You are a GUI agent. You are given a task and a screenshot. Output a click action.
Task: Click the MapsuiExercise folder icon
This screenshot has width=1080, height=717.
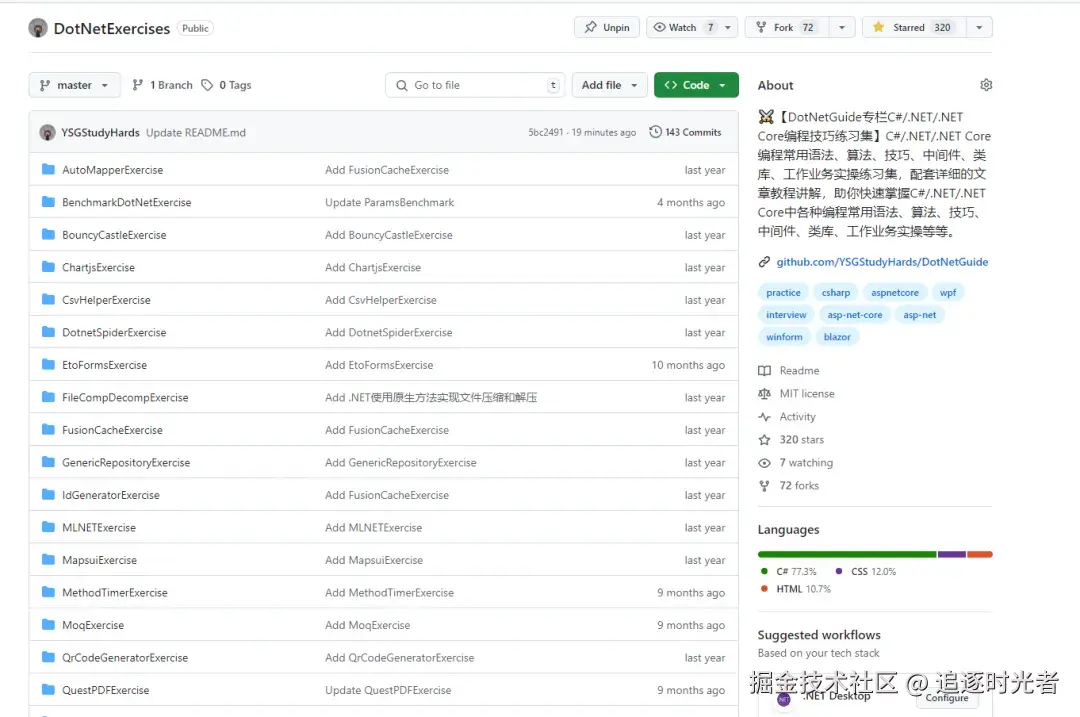pos(48,559)
